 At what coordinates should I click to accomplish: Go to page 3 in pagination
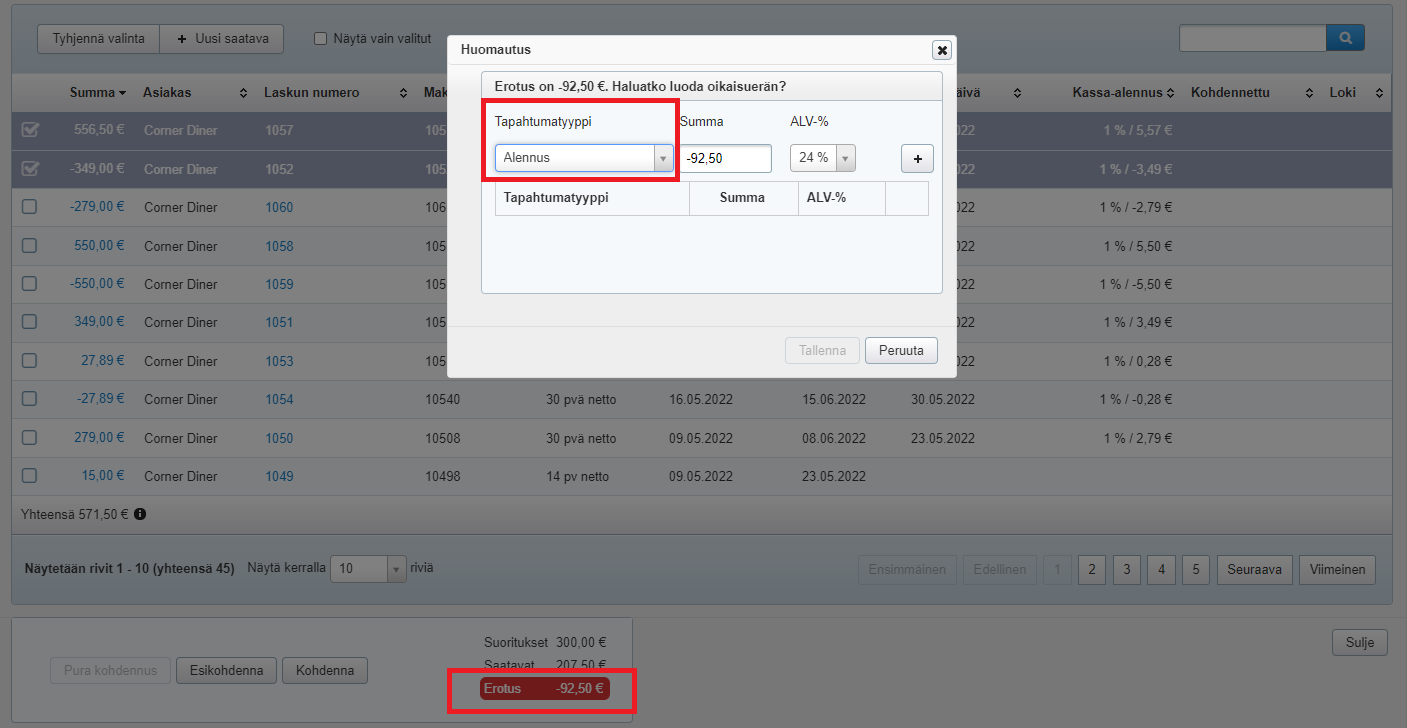click(x=1126, y=569)
